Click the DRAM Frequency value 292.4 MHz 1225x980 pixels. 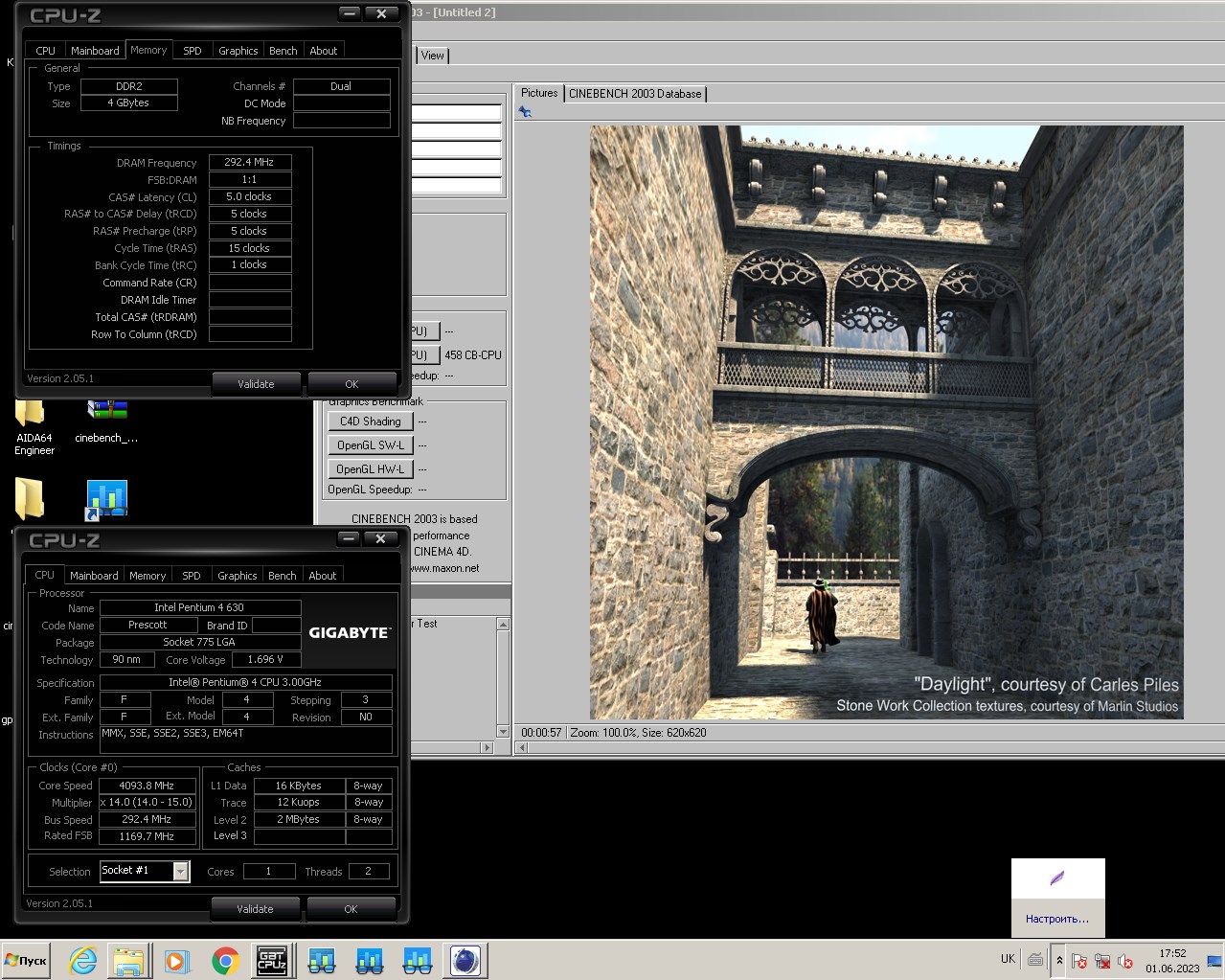coord(250,162)
